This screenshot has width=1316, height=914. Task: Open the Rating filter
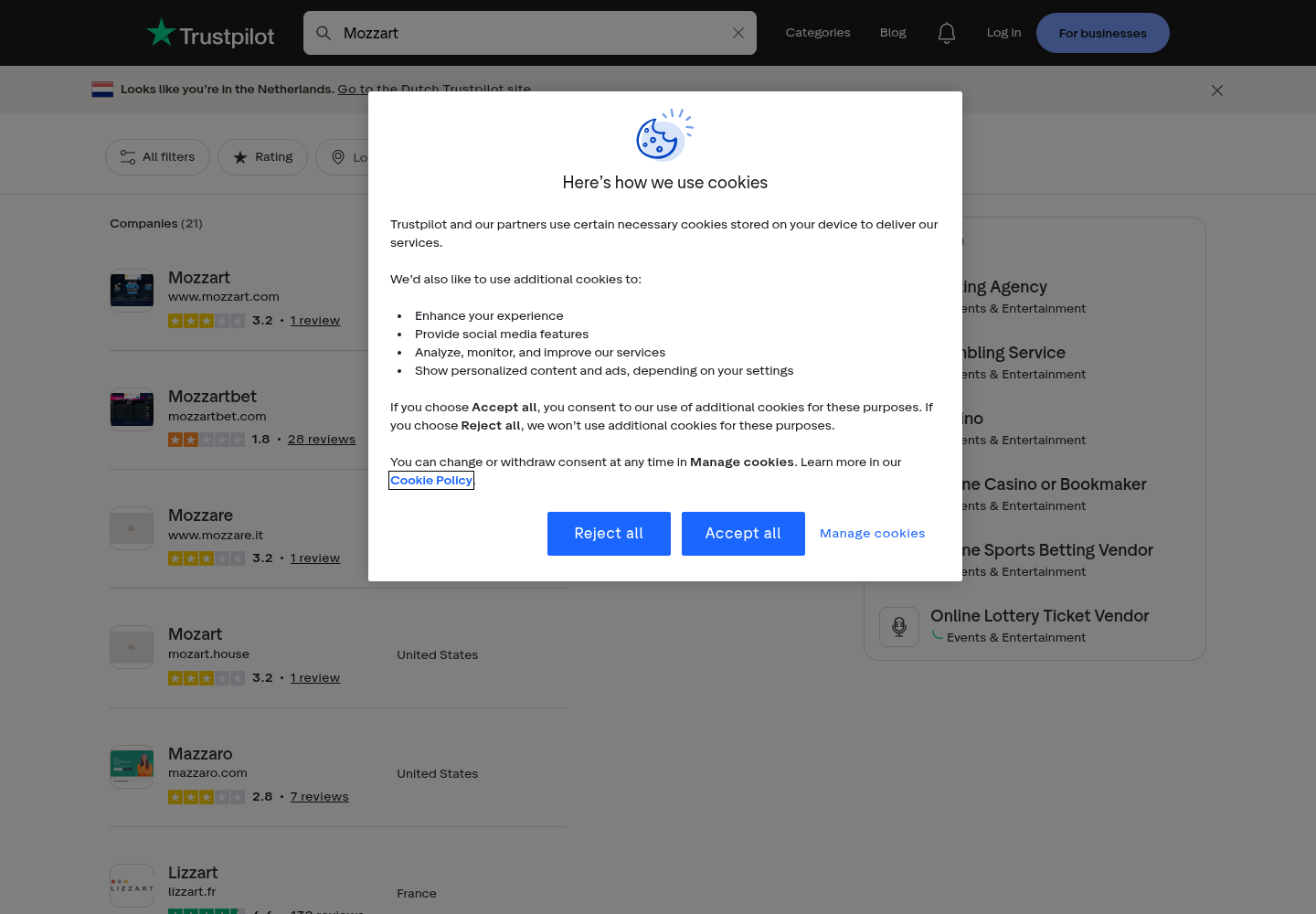click(262, 157)
